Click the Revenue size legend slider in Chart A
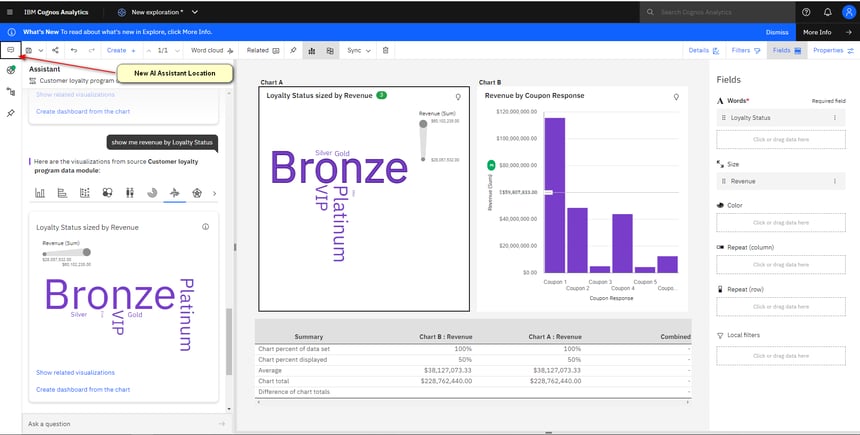 click(423, 140)
